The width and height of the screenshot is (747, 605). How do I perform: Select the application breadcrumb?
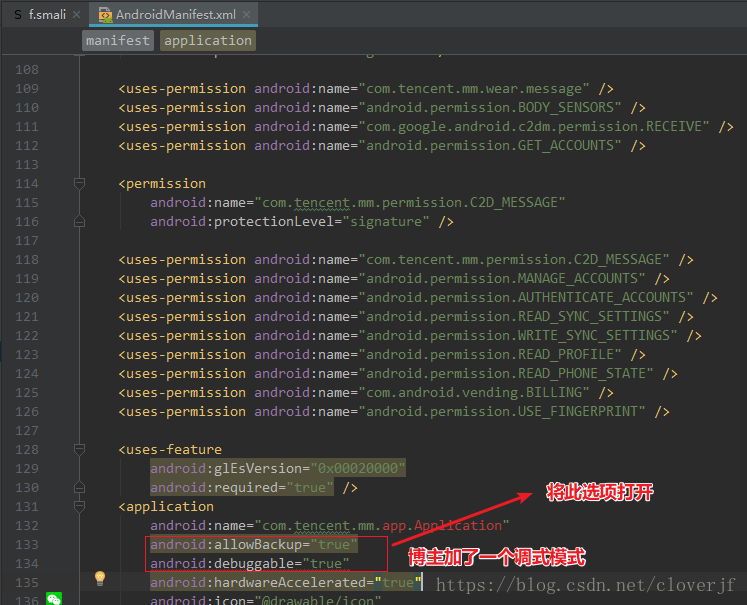point(208,40)
